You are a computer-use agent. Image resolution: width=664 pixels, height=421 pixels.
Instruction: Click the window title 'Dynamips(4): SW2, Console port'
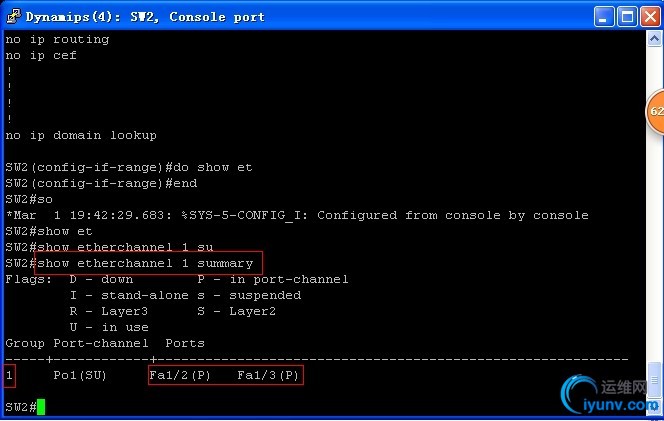click(x=145, y=17)
